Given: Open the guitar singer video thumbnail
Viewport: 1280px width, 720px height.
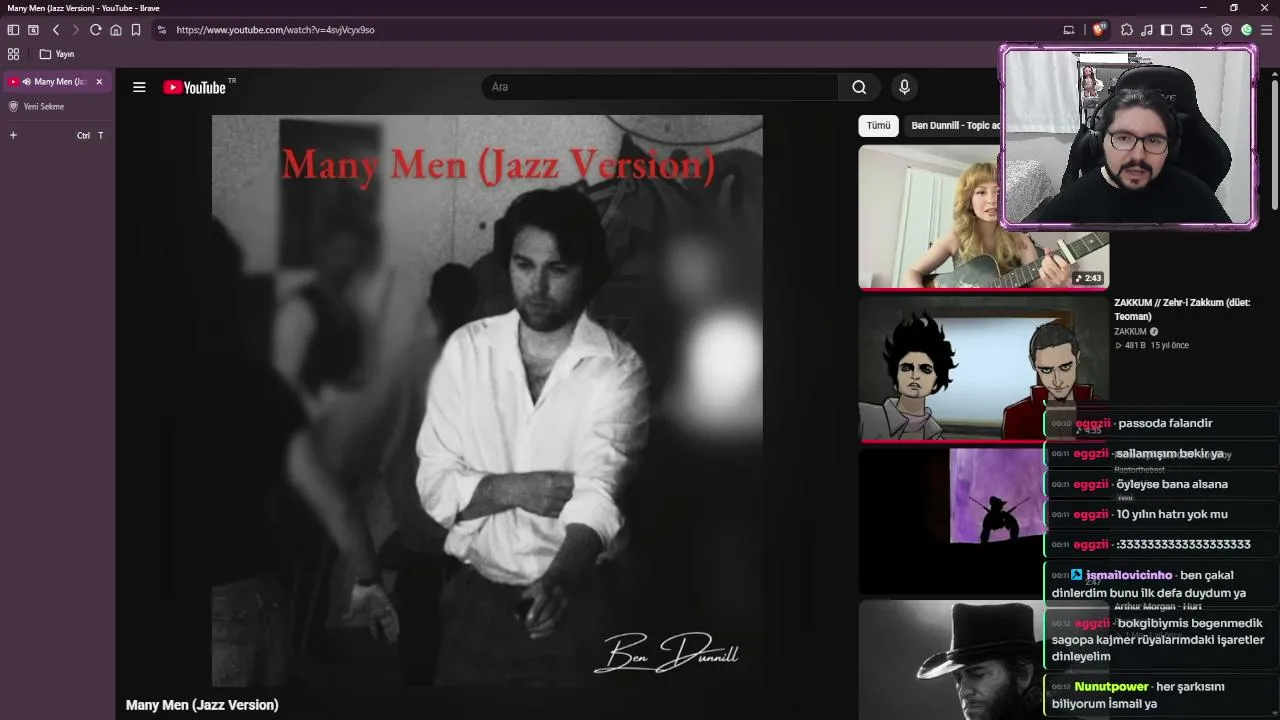Looking at the screenshot, I should 984,217.
